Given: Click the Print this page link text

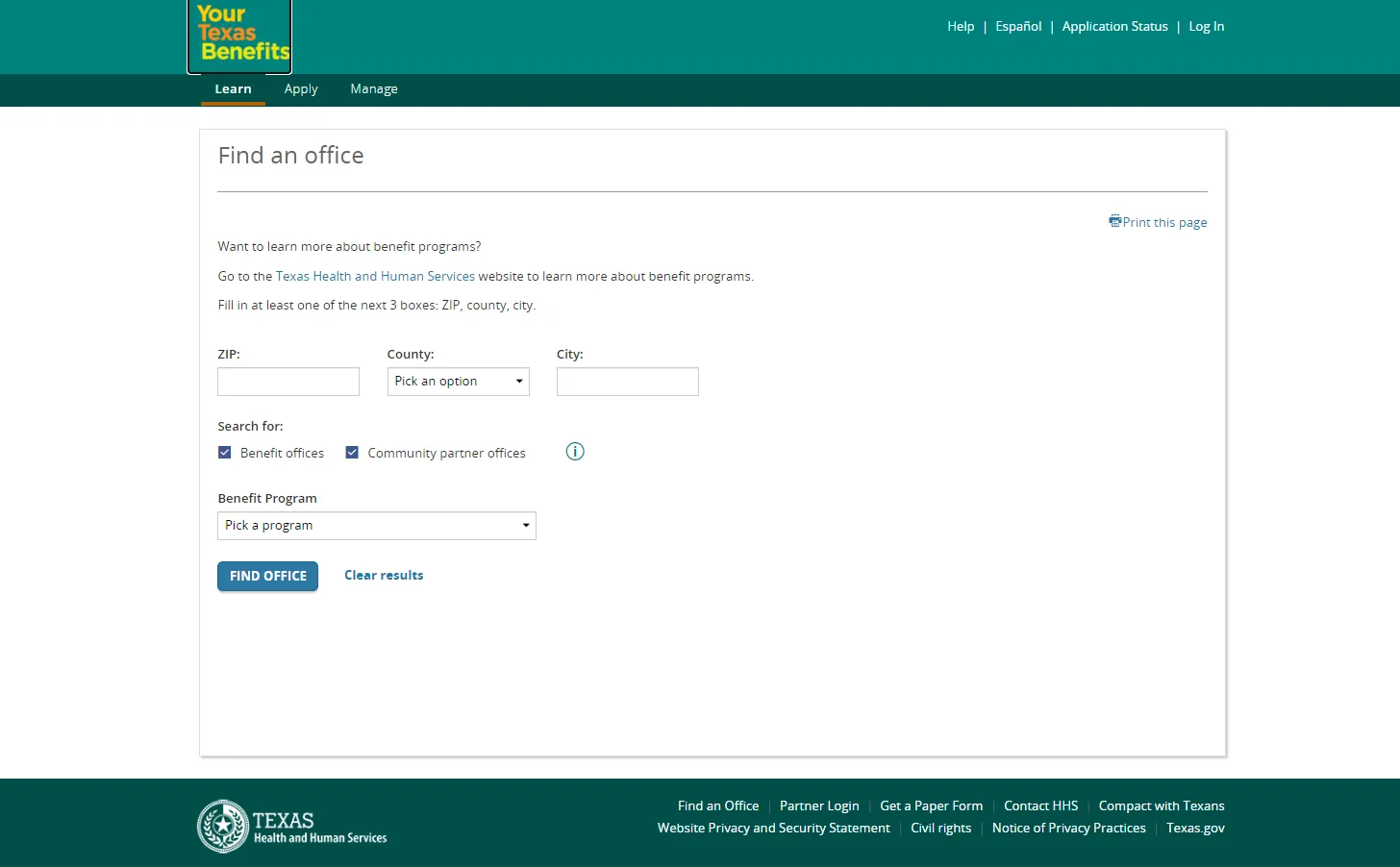Looking at the screenshot, I should (1164, 223).
